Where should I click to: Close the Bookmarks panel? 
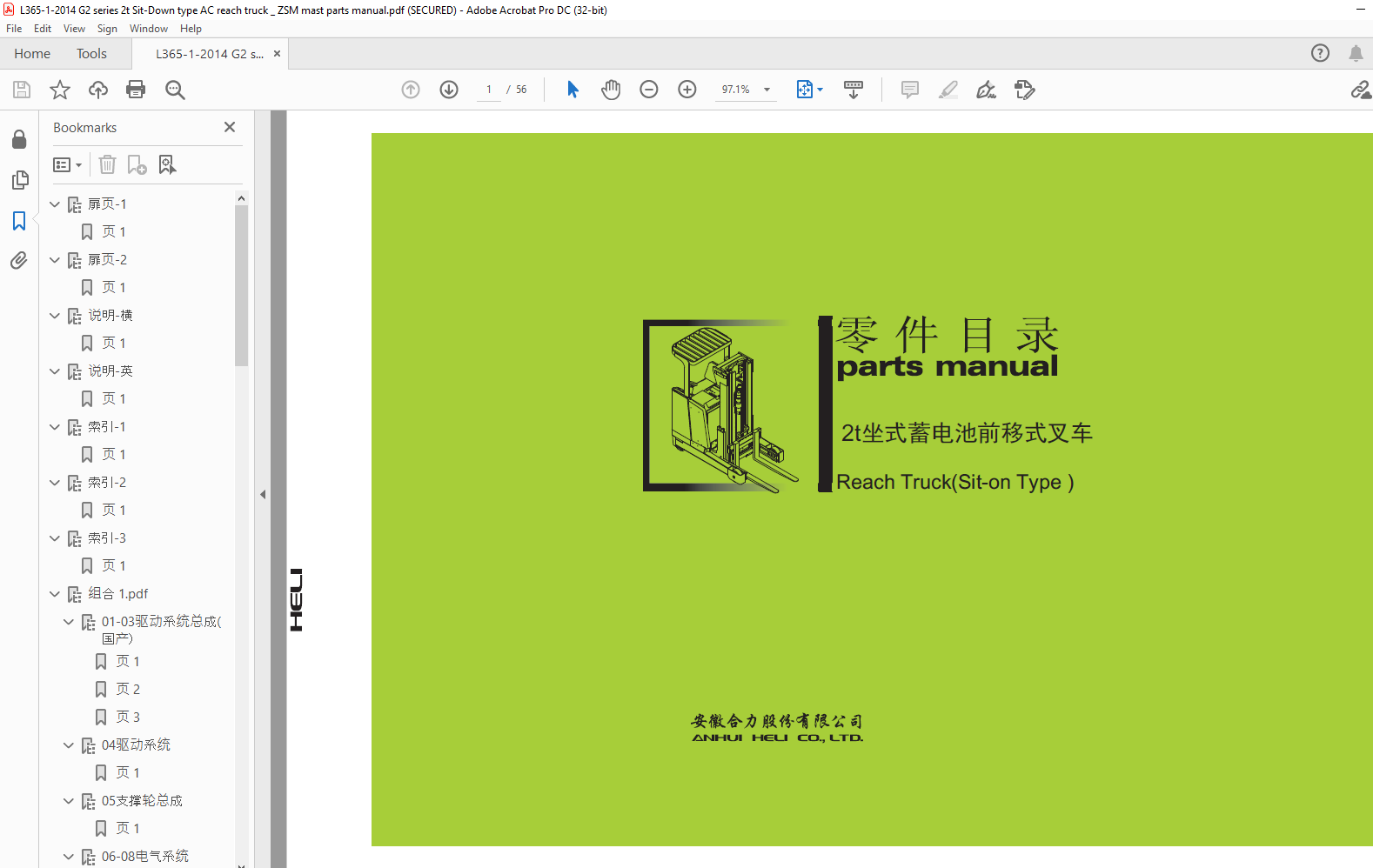tap(230, 127)
